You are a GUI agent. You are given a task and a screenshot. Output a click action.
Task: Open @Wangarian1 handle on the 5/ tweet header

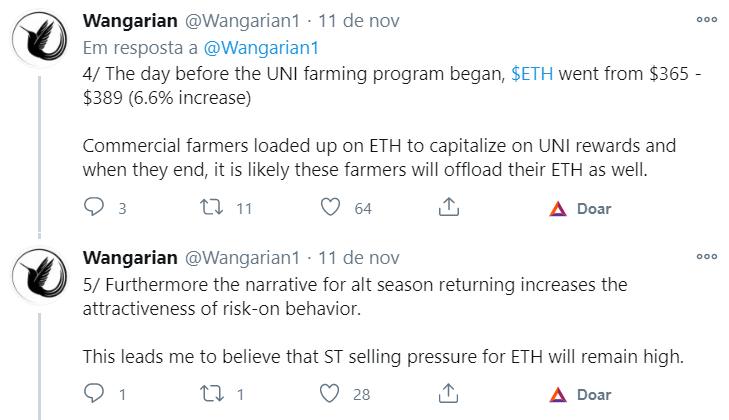click(x=243, y=257)
